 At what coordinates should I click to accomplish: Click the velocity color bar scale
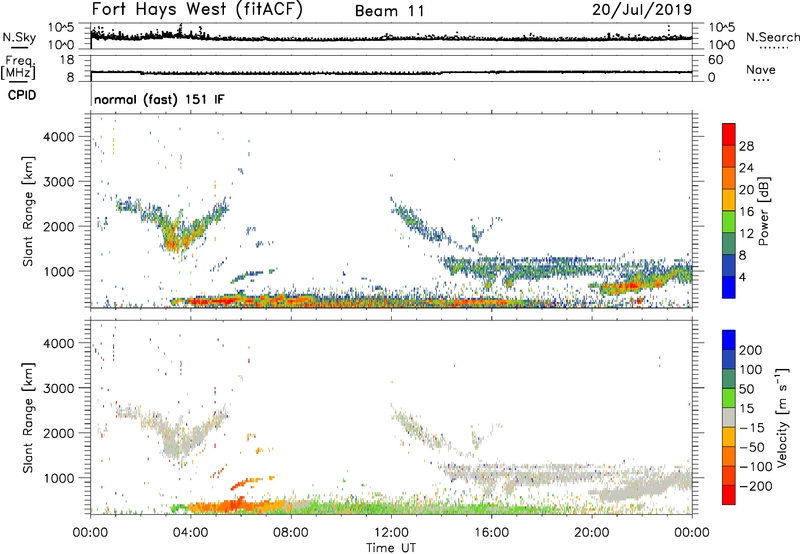(729, 417)
